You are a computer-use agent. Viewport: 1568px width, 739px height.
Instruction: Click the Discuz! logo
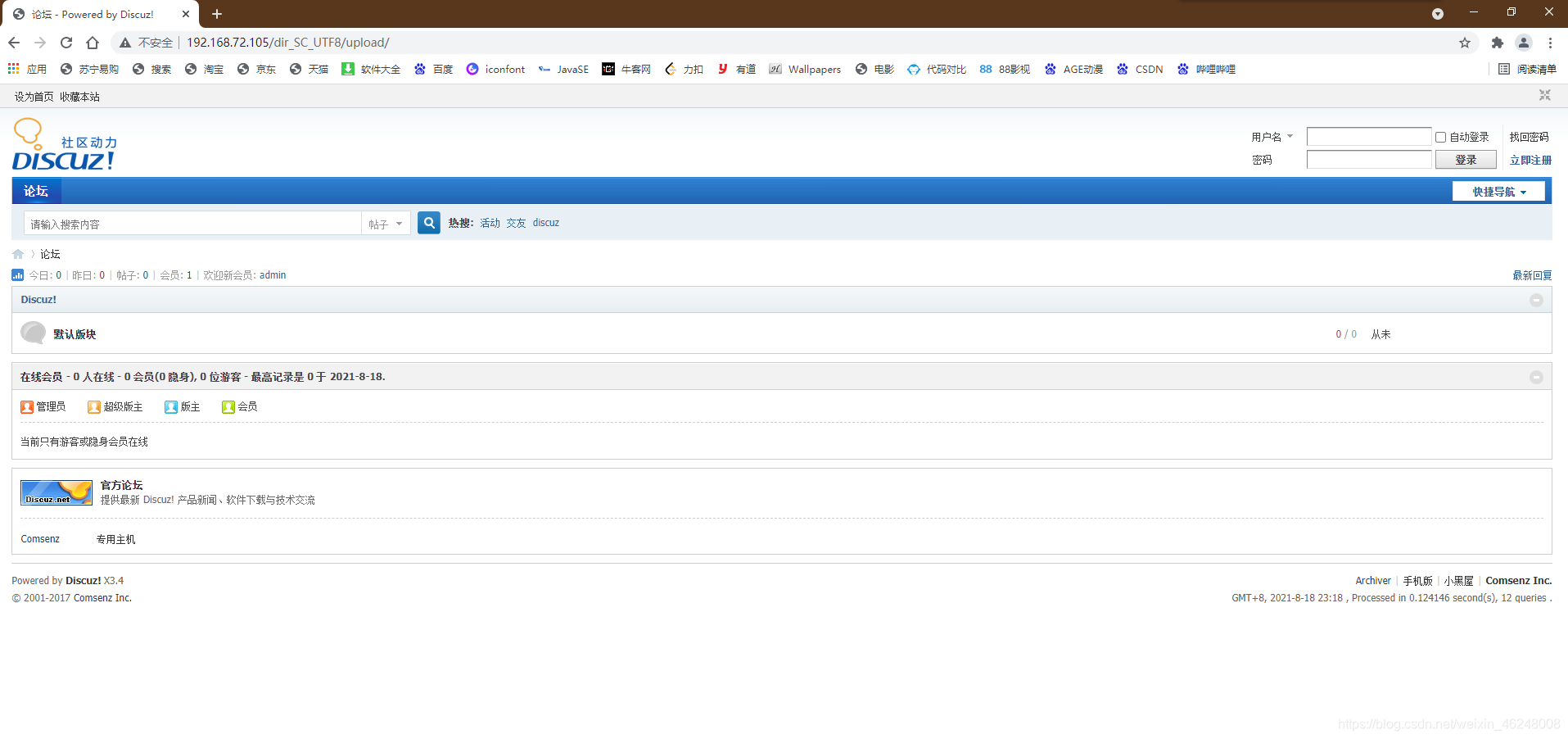tap(65, 145)
